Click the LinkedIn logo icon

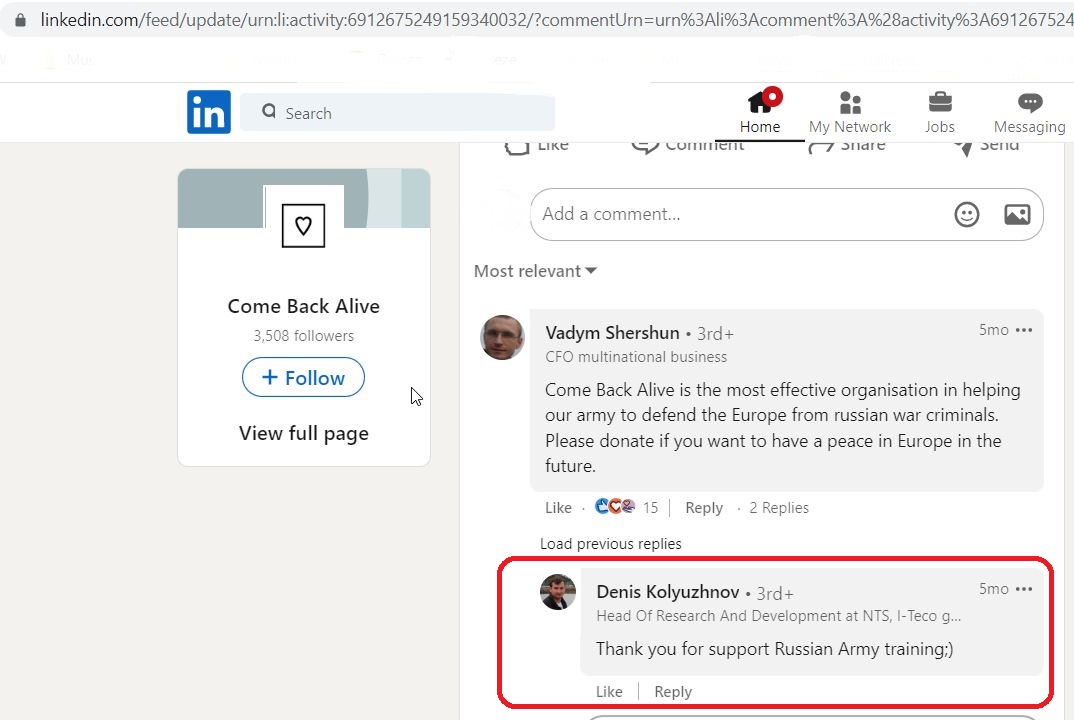click(x=209, y=112)
